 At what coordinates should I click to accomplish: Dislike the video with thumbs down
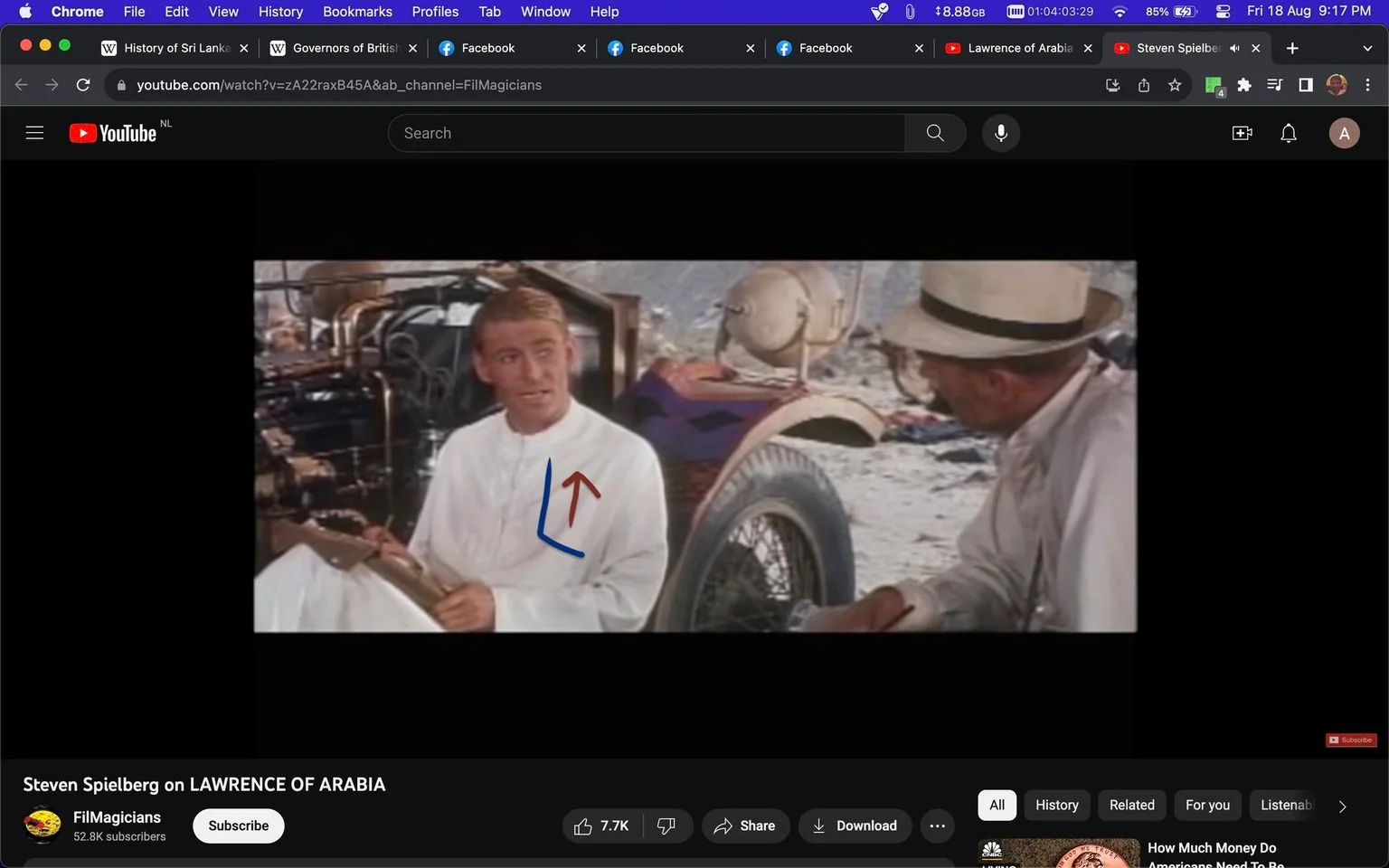point(666,826)
